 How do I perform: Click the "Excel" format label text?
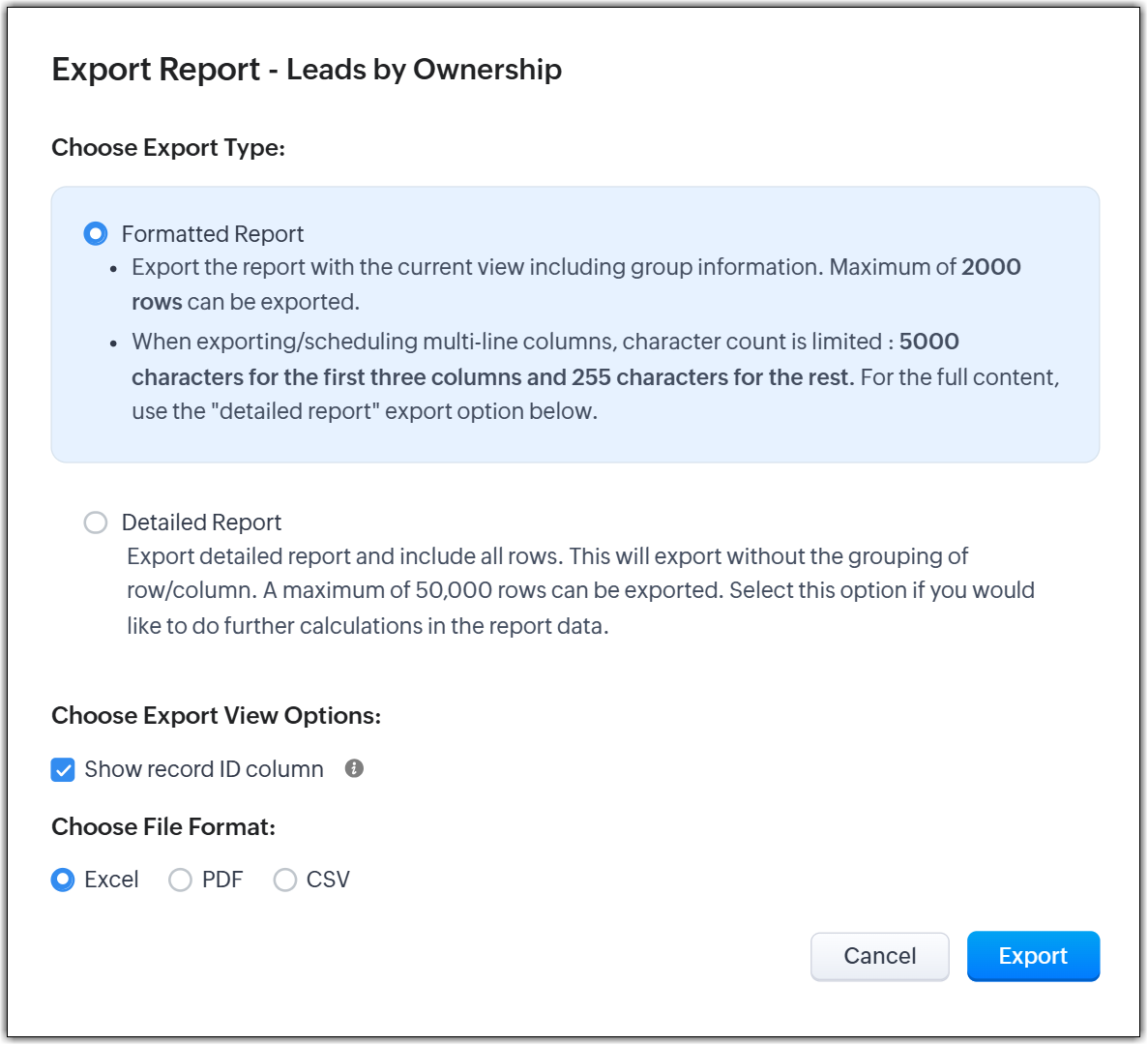pos(111,880)
